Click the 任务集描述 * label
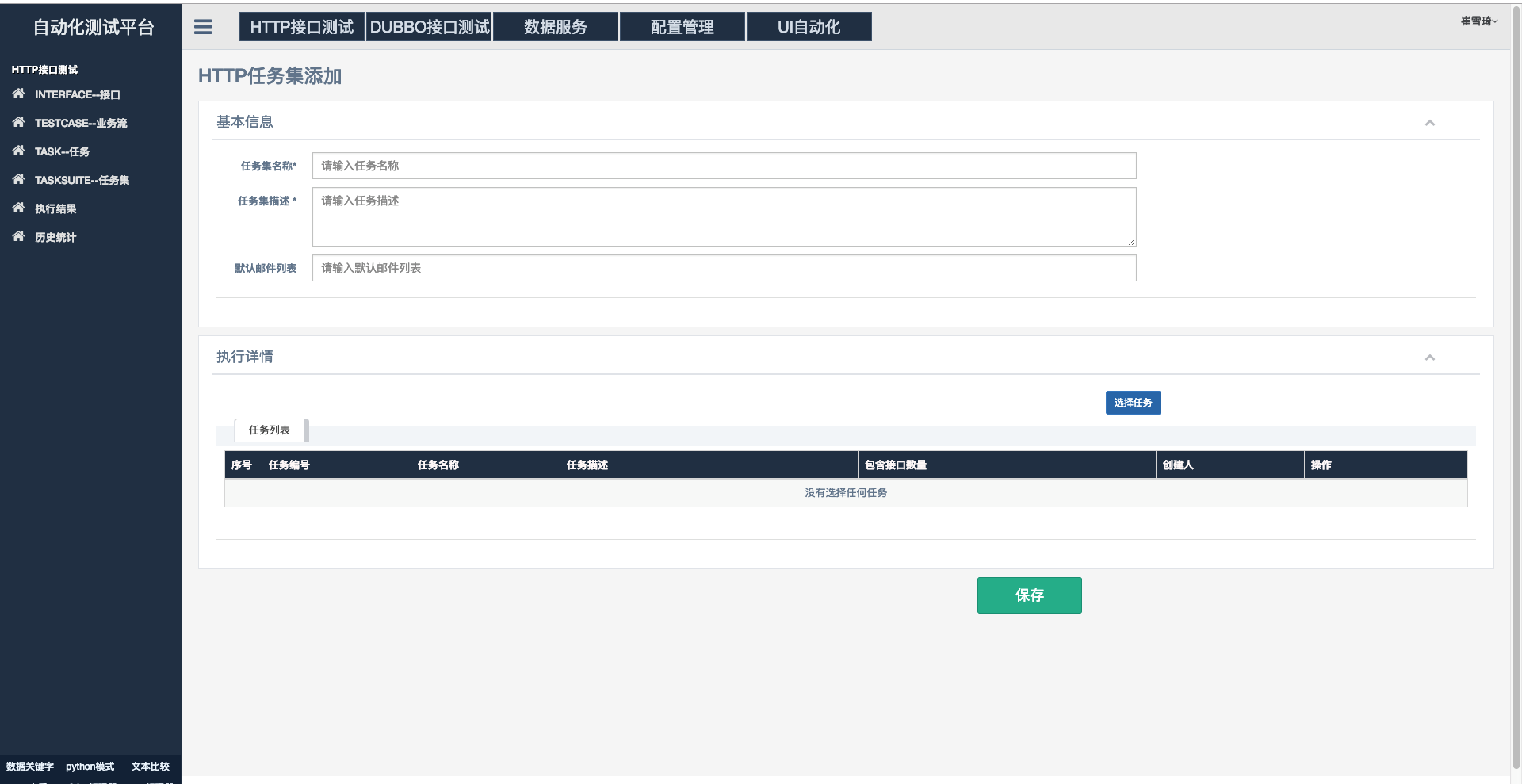The height and width of the screenshot is (784, 1522). pyautogui.click(x=267, y=201)
